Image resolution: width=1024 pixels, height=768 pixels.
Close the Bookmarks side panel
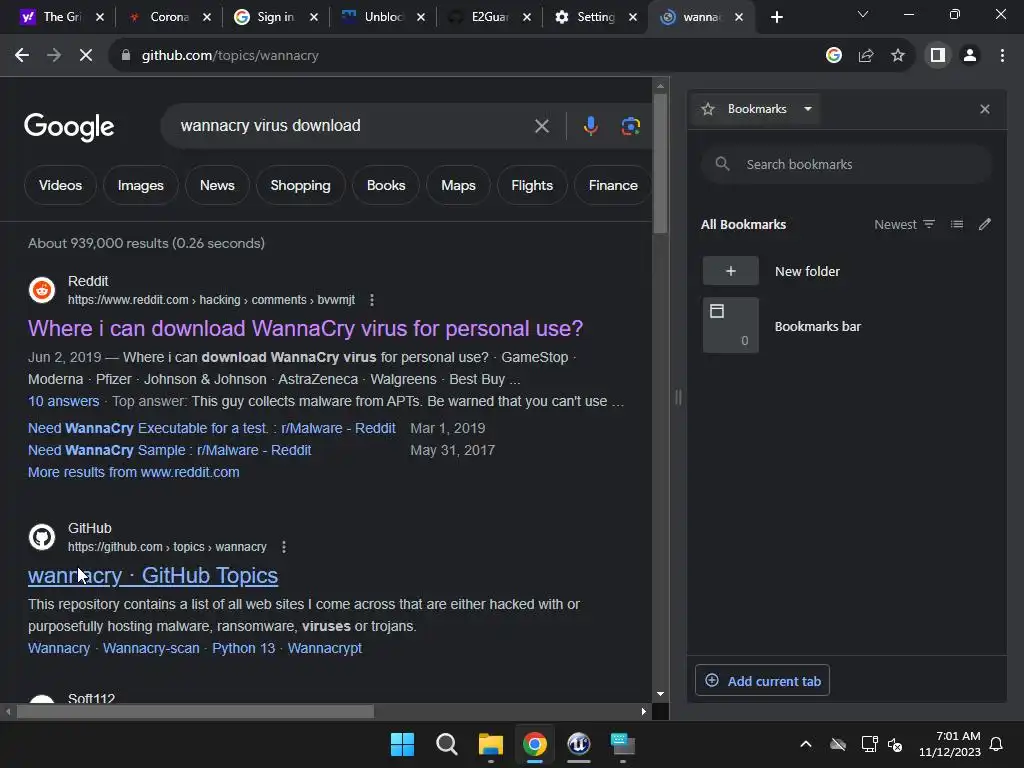(985, 109)
